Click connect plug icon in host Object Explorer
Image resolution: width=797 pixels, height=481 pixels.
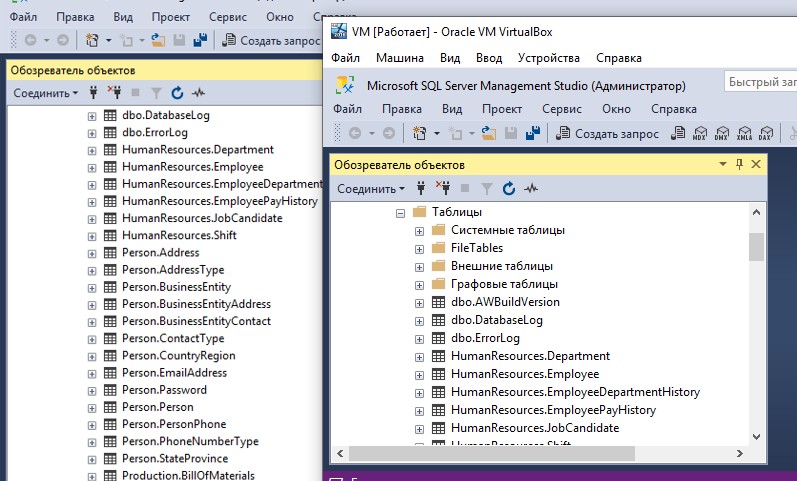(x=93, y=93)
